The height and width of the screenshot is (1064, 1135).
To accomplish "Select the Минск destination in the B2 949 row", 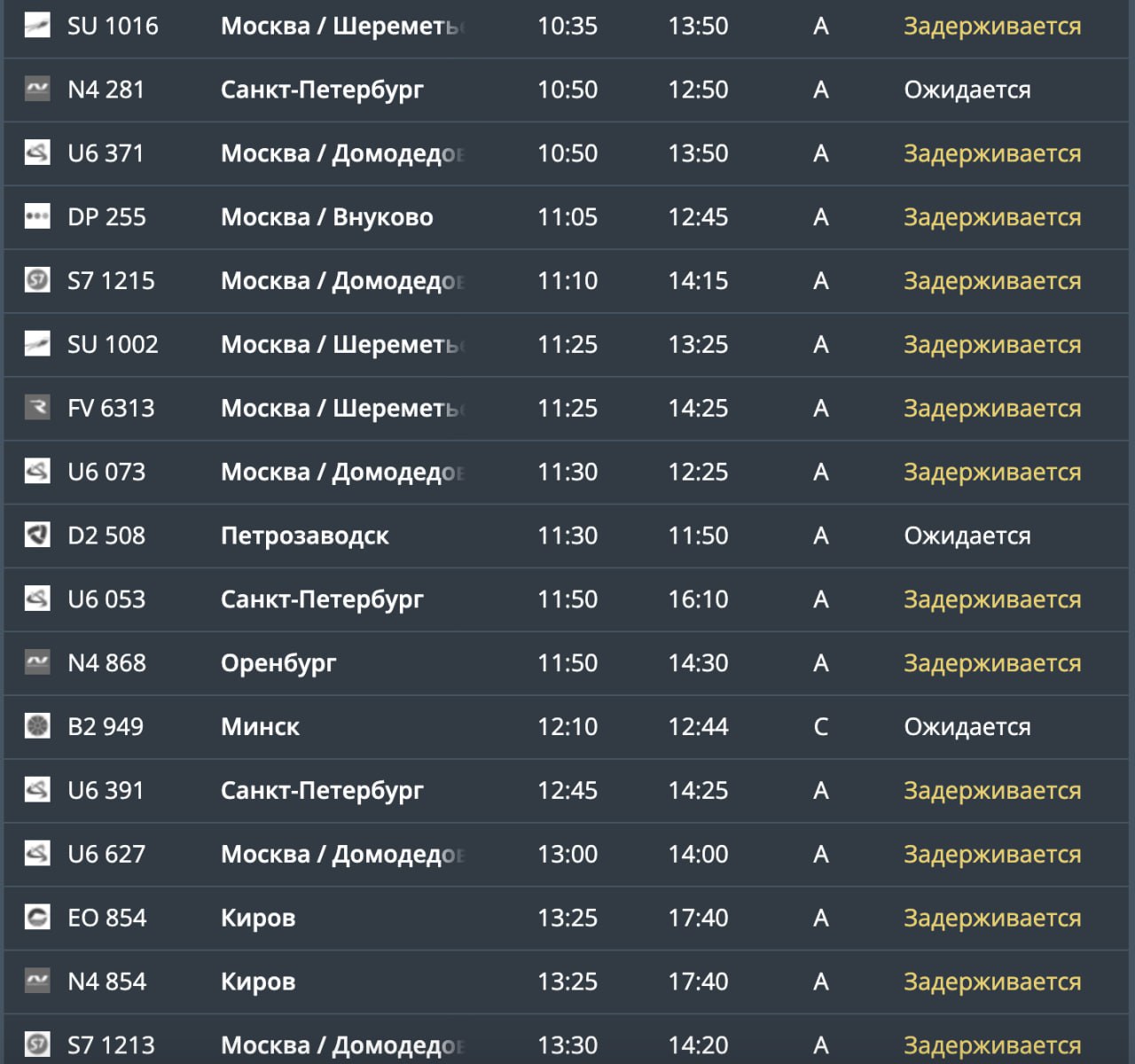I will [x=260, y=727].
